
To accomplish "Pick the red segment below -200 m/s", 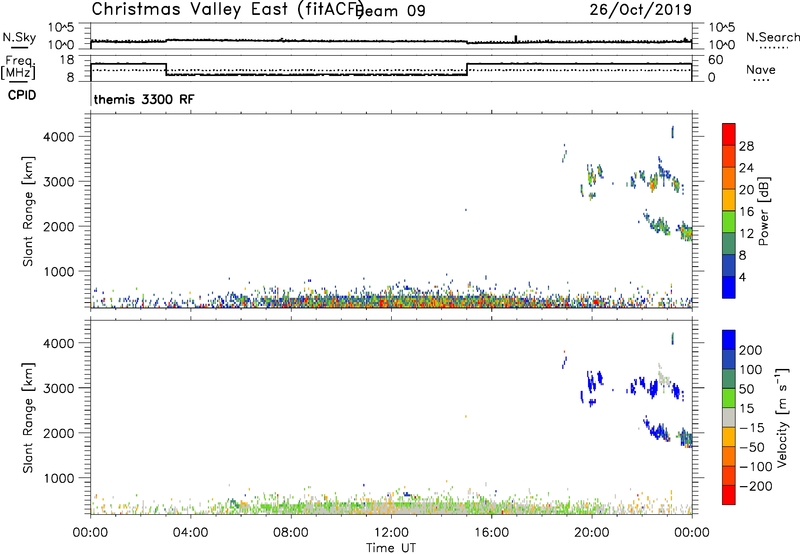I will pyautogui.click(x=729, y=495).
